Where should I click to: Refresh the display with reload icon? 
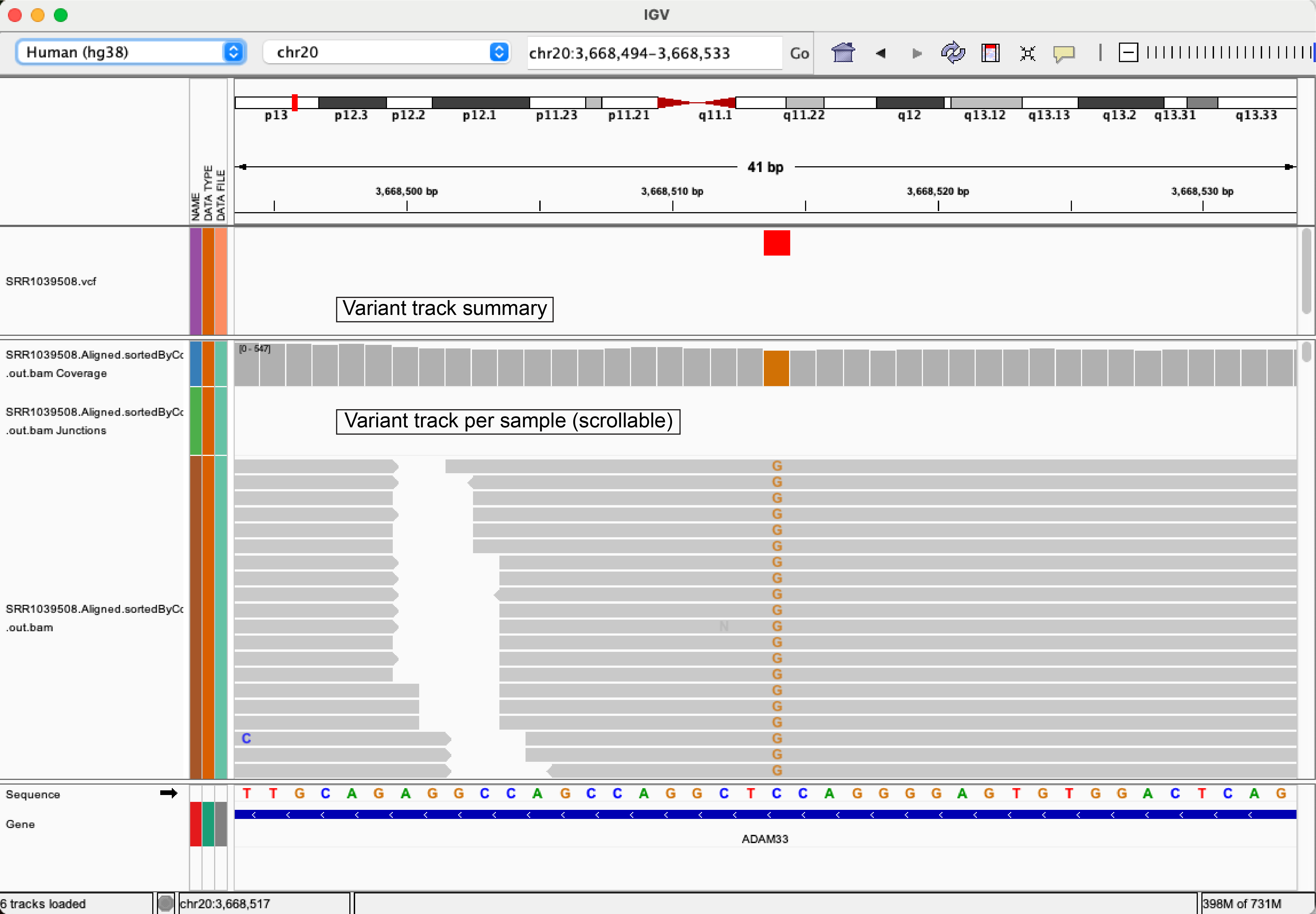coord(953,53)
